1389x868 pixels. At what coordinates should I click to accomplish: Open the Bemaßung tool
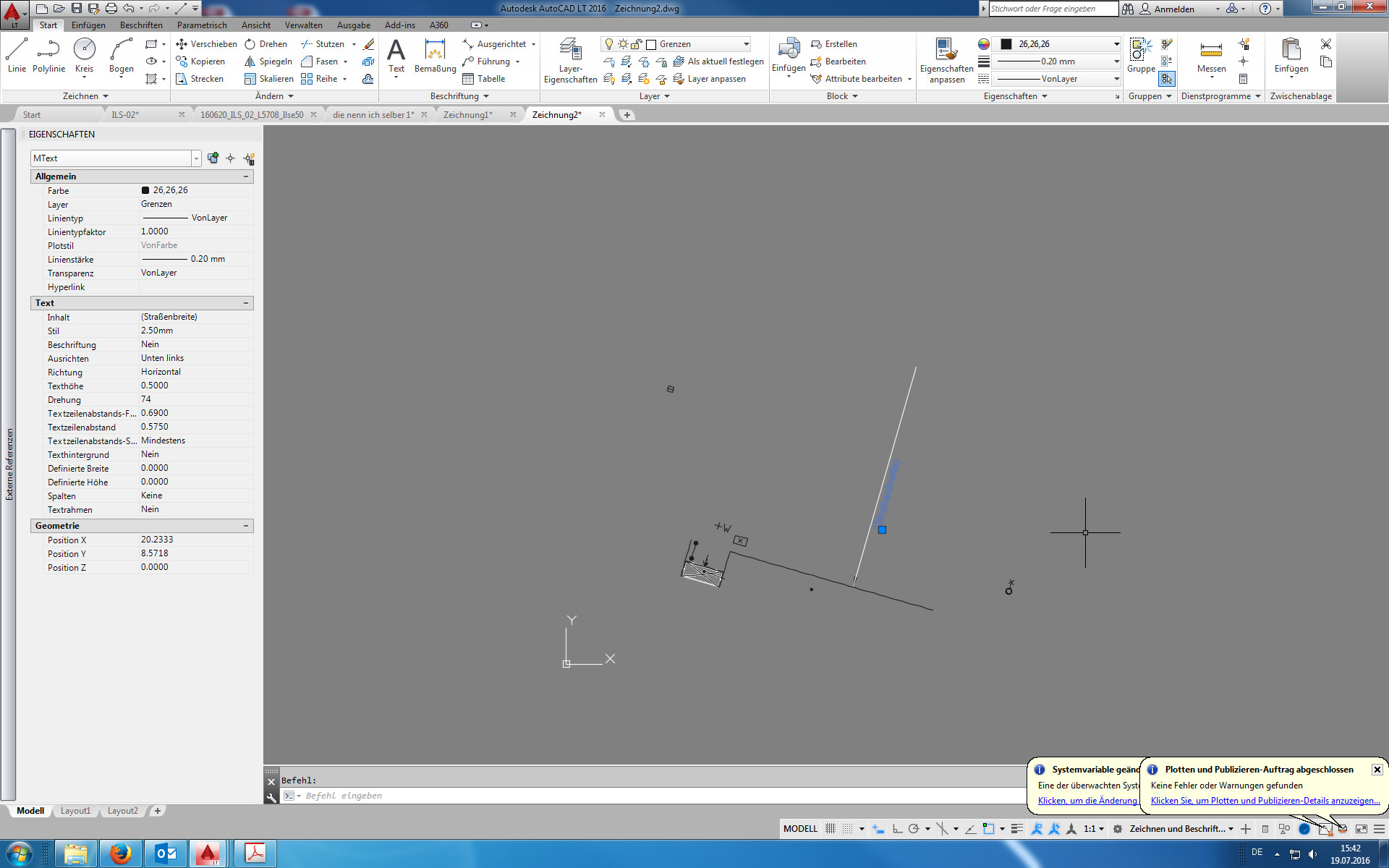tap(435, 58)
